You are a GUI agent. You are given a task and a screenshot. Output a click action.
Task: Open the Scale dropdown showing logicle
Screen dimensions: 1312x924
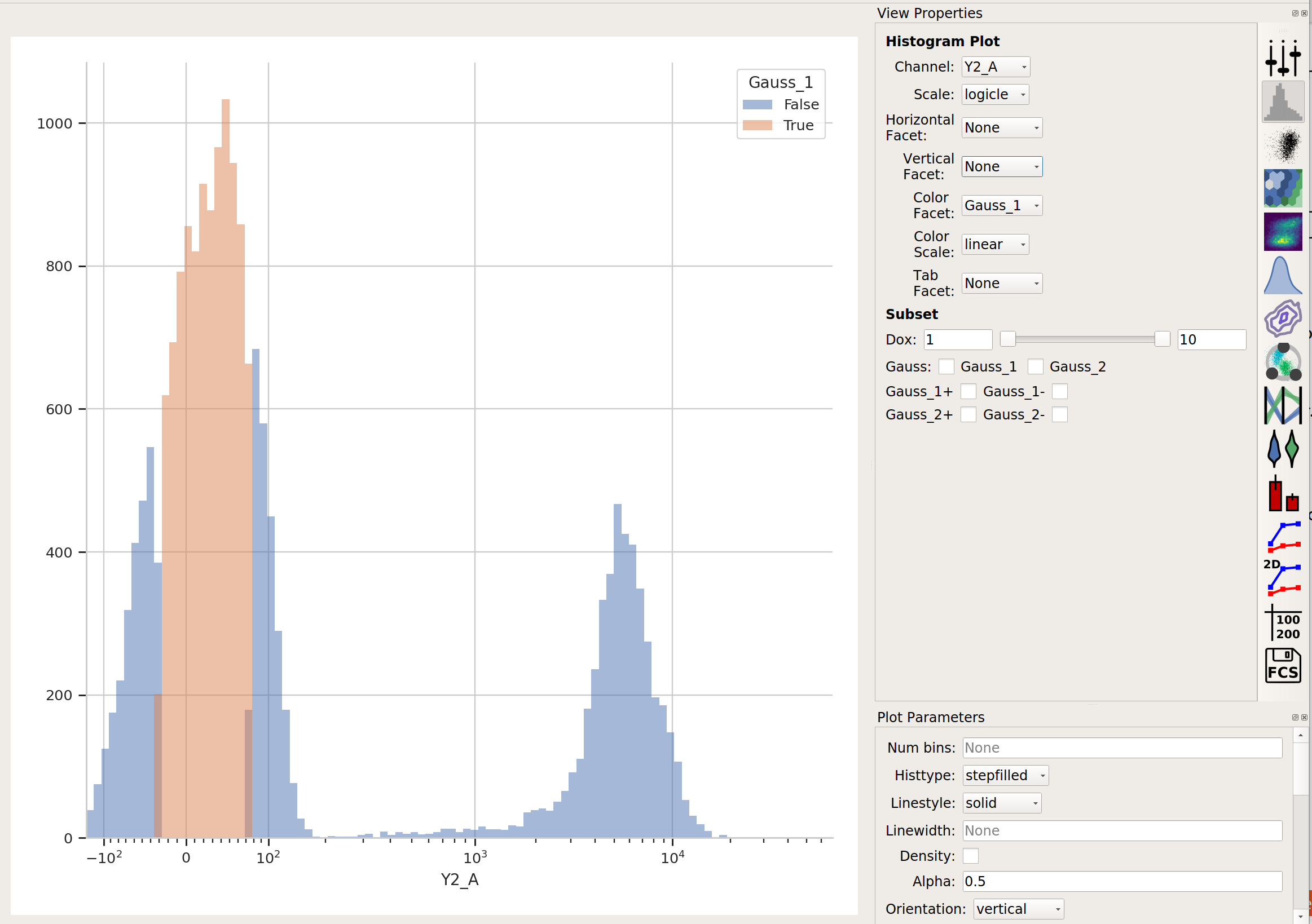pos(995,94)
